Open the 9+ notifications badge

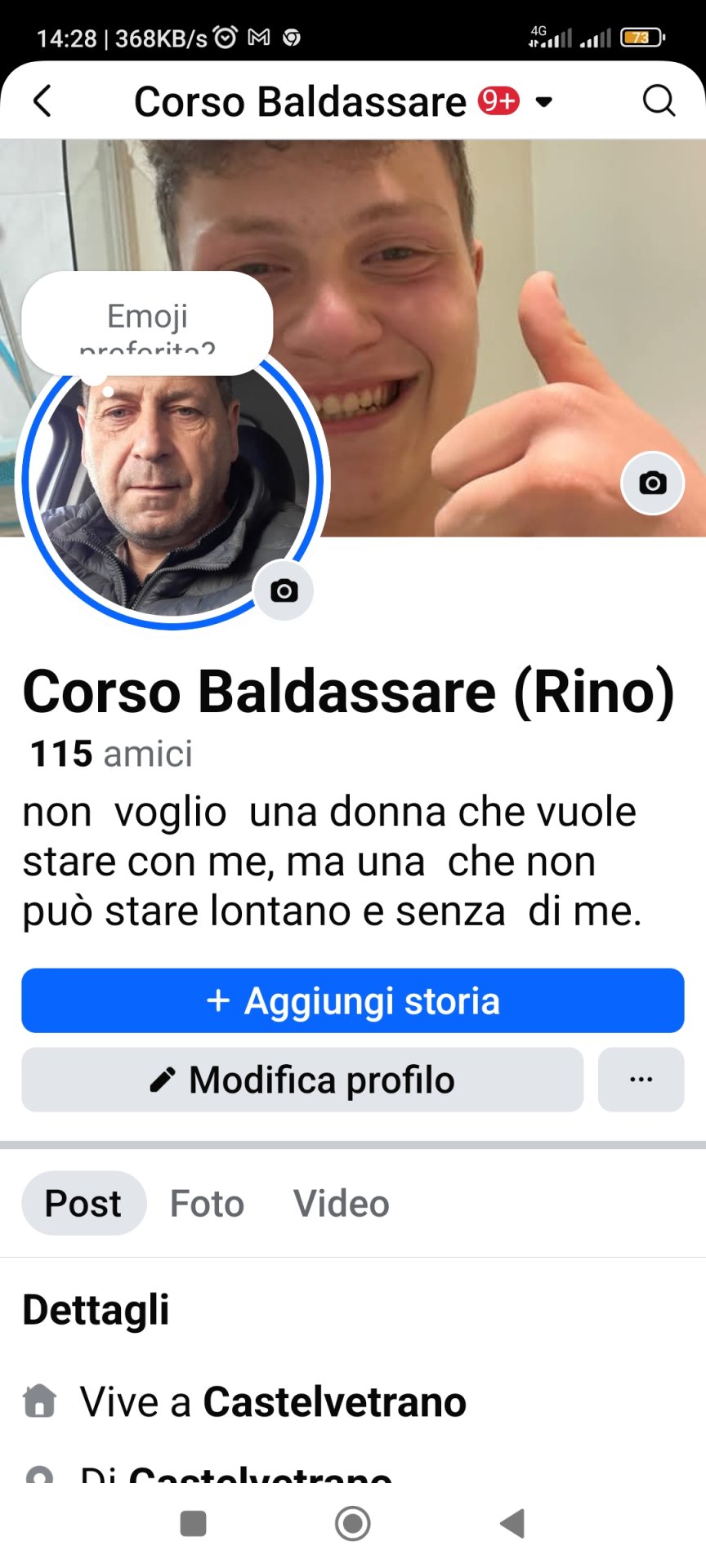(x=498, y=100)
